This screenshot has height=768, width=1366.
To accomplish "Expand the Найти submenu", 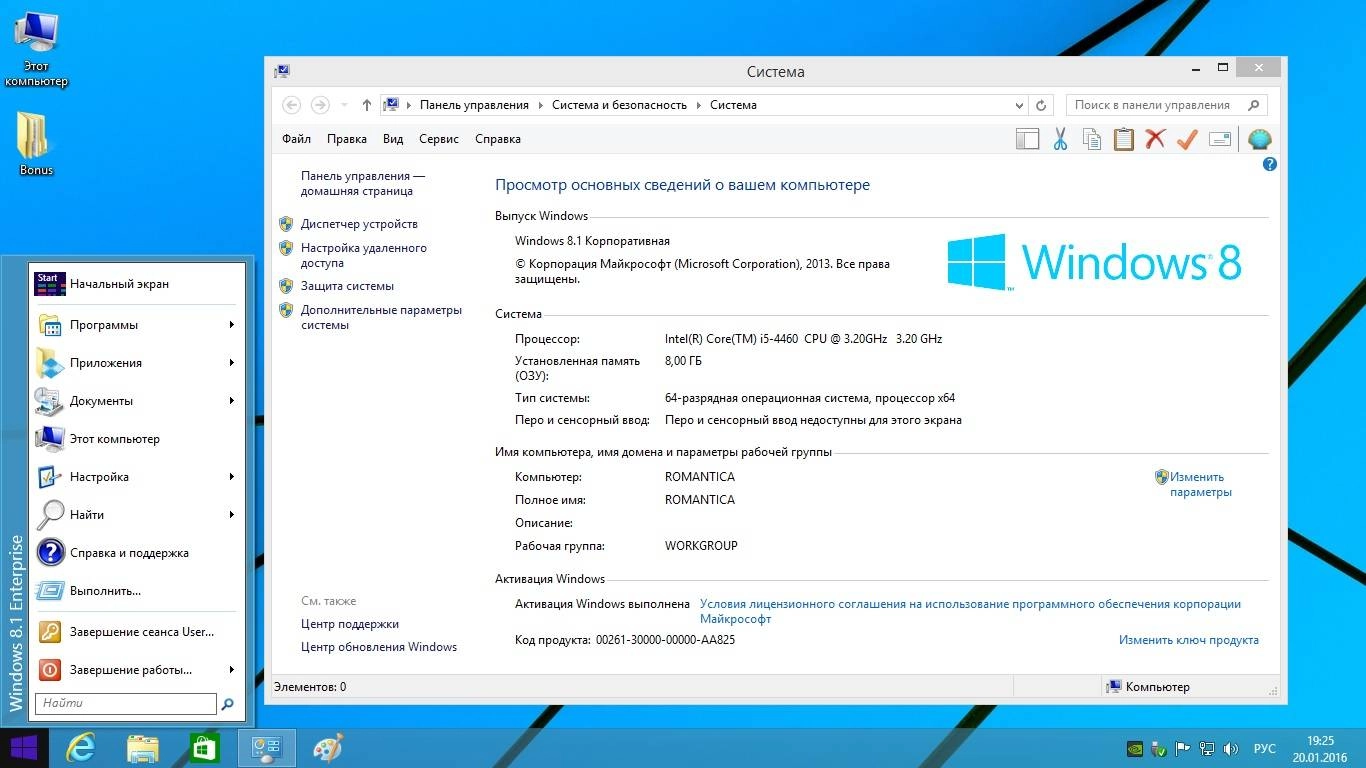I will pyautogui.click(x=231, y=515).
